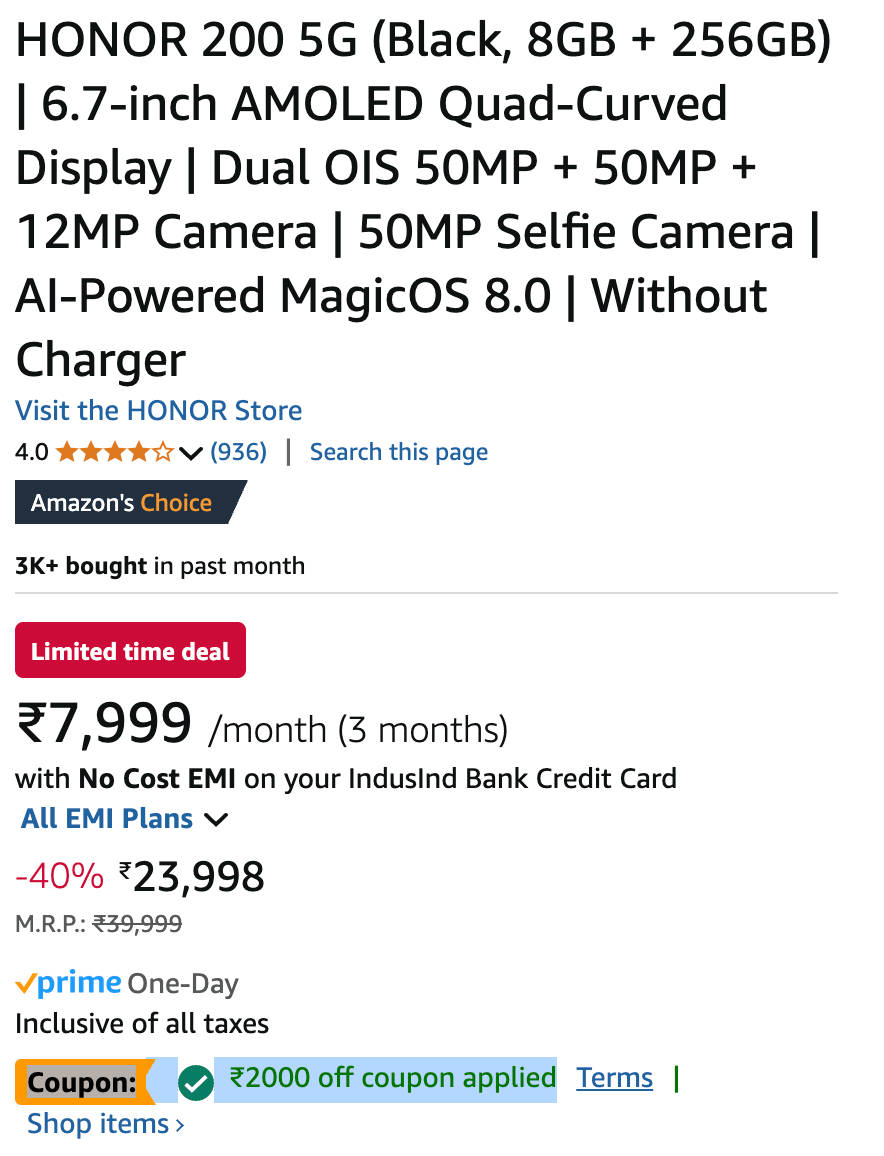This screenshot has height=1156, width=884.
Task: Click the 4.0 rating number
Action: pyautogui.click(x=31, y=452)
